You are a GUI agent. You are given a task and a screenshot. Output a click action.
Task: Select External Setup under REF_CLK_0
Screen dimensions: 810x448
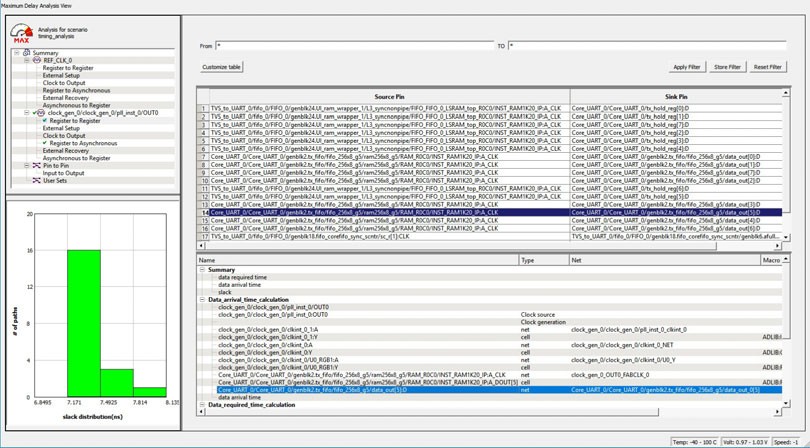[x=61, y=75]
